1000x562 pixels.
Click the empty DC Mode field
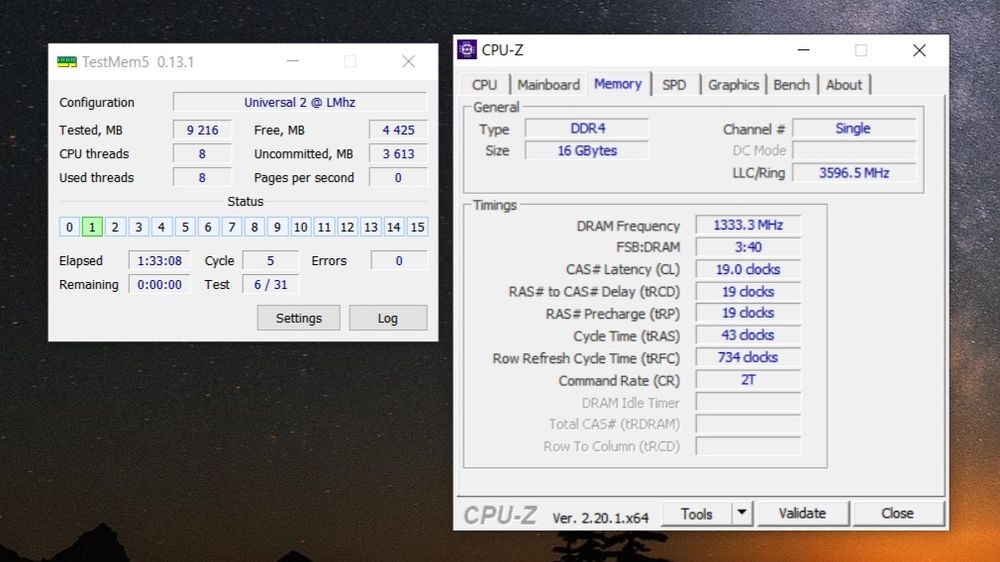coord(853,151)
